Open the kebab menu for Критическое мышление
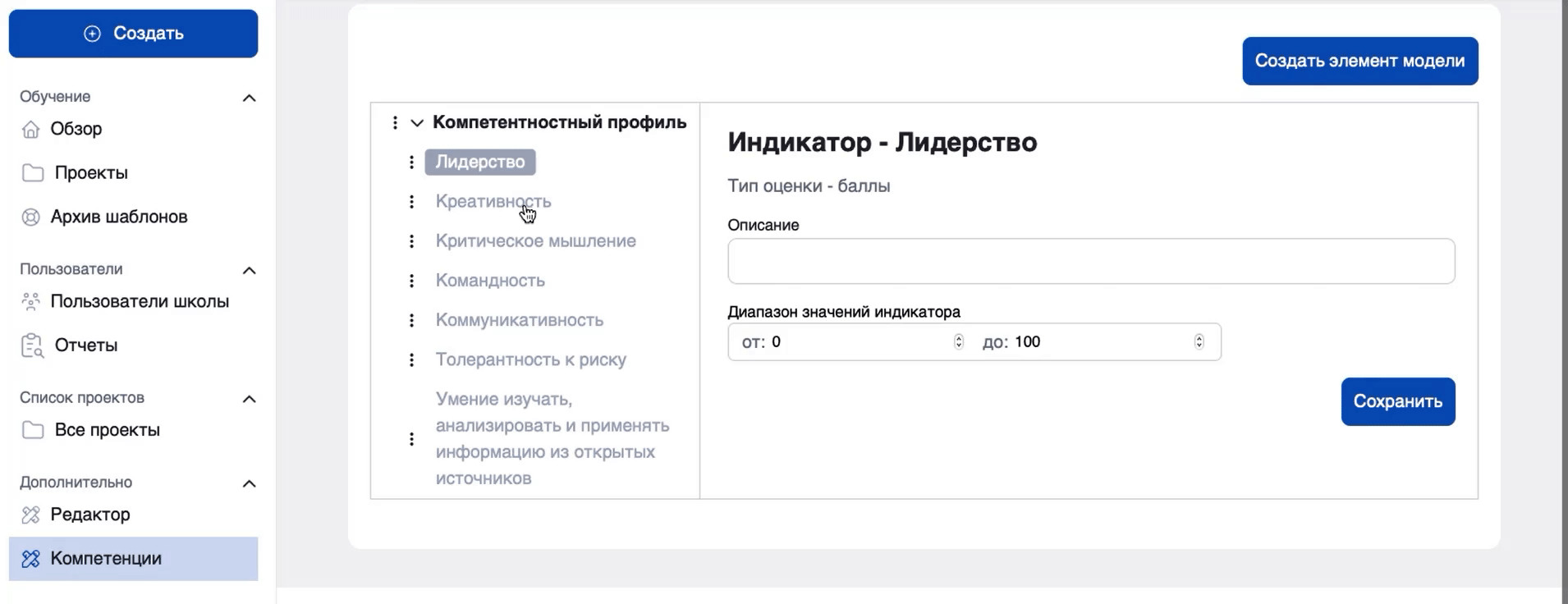This screenshot has height=604, width=1568. click(x=411, y=241)
